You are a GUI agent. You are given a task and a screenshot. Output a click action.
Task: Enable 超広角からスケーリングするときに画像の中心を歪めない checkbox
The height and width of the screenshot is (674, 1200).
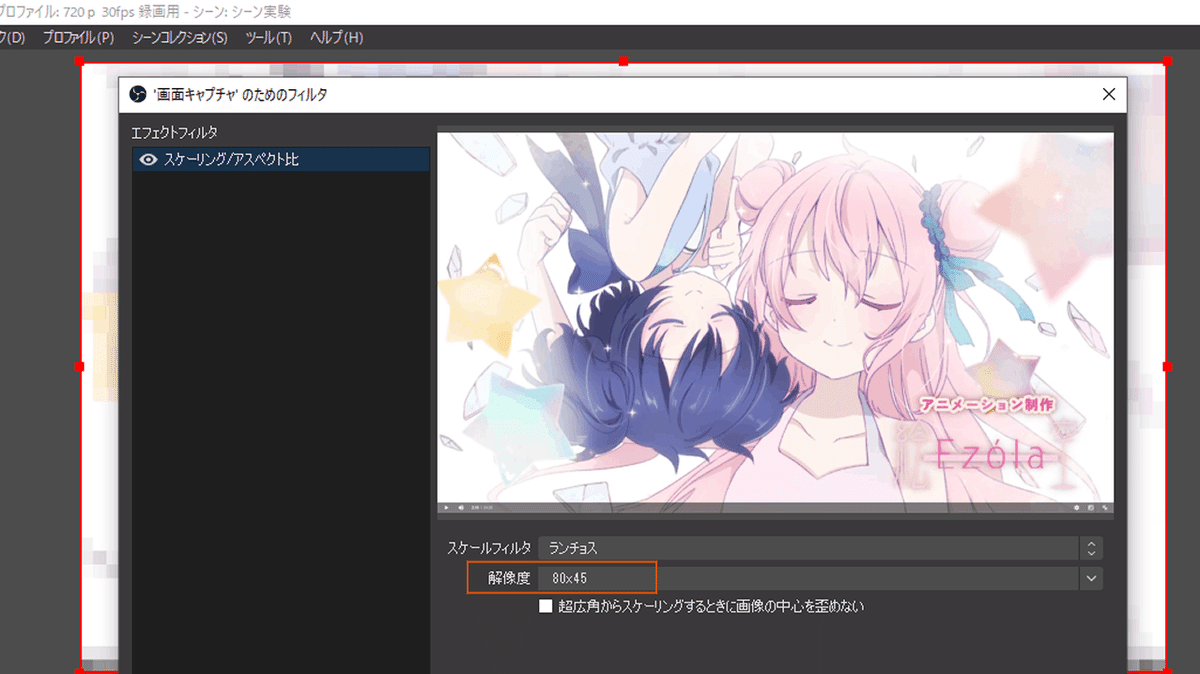[x=546, y=606]
